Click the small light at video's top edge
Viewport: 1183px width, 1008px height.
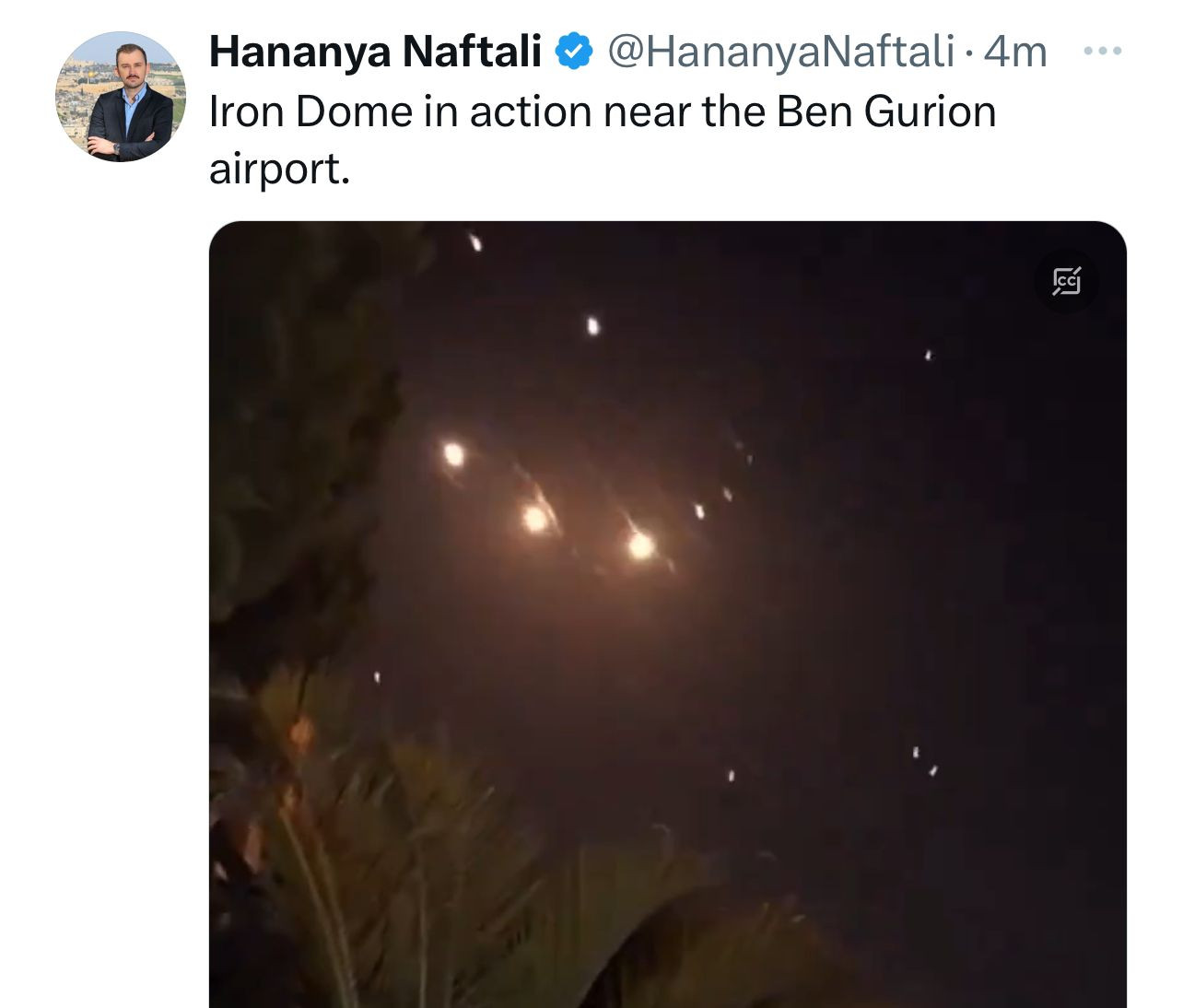pyautogui.click(x=475, y=243)
